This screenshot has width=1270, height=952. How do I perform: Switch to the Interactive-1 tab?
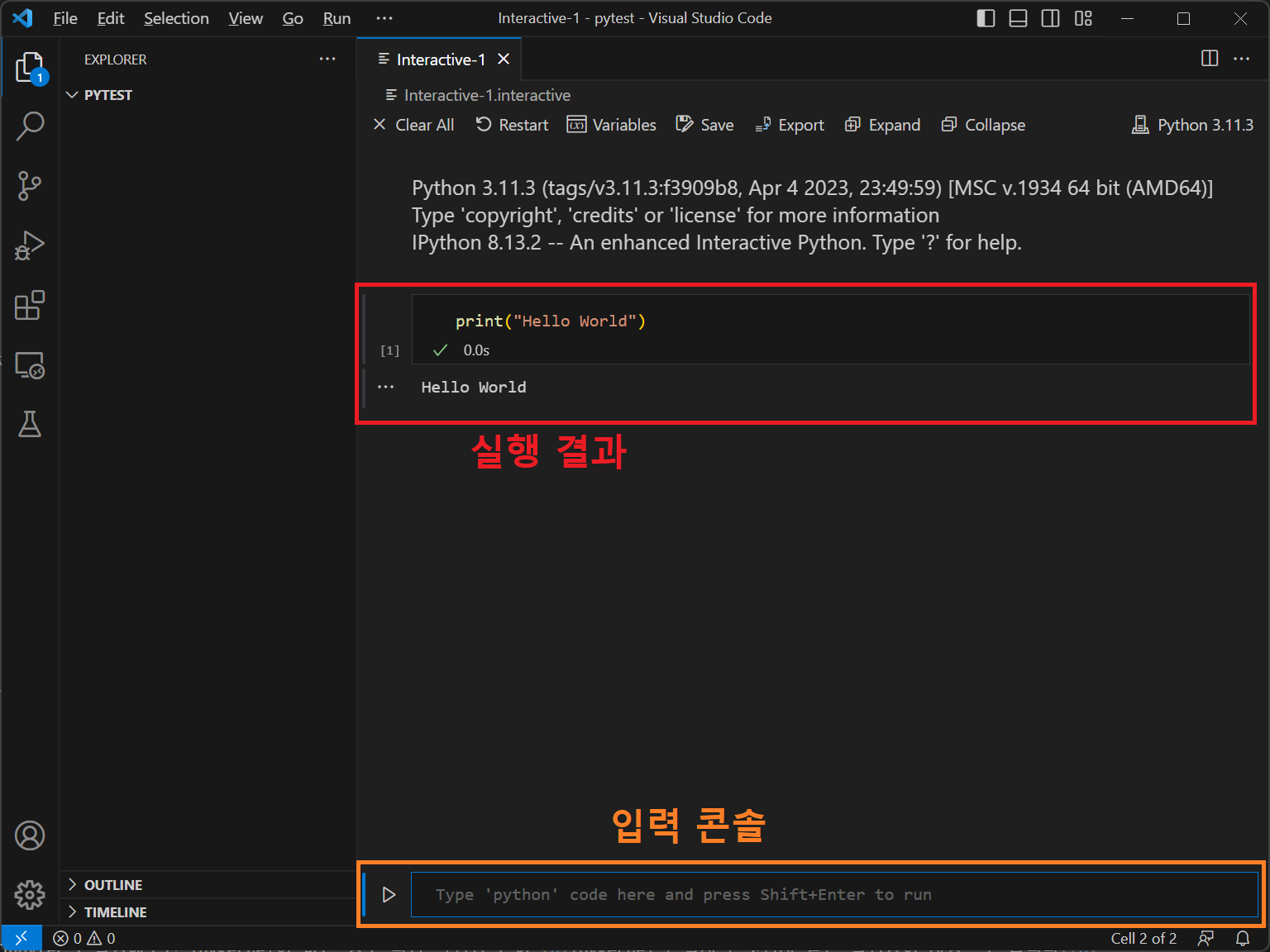[440, 59]
